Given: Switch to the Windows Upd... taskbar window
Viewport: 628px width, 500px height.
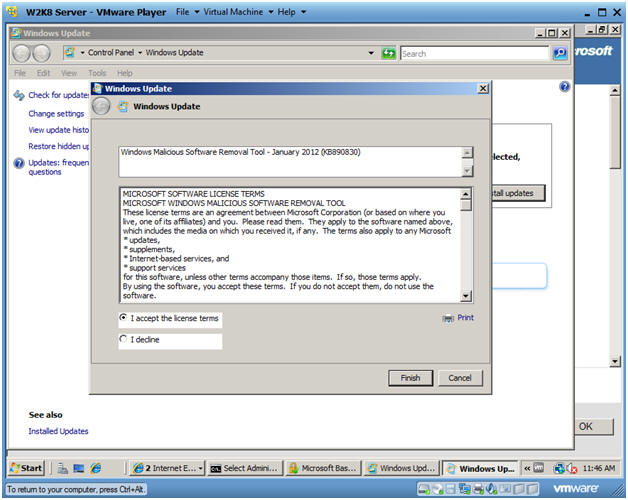Looking at the screenshot, I should coord(402,468).
